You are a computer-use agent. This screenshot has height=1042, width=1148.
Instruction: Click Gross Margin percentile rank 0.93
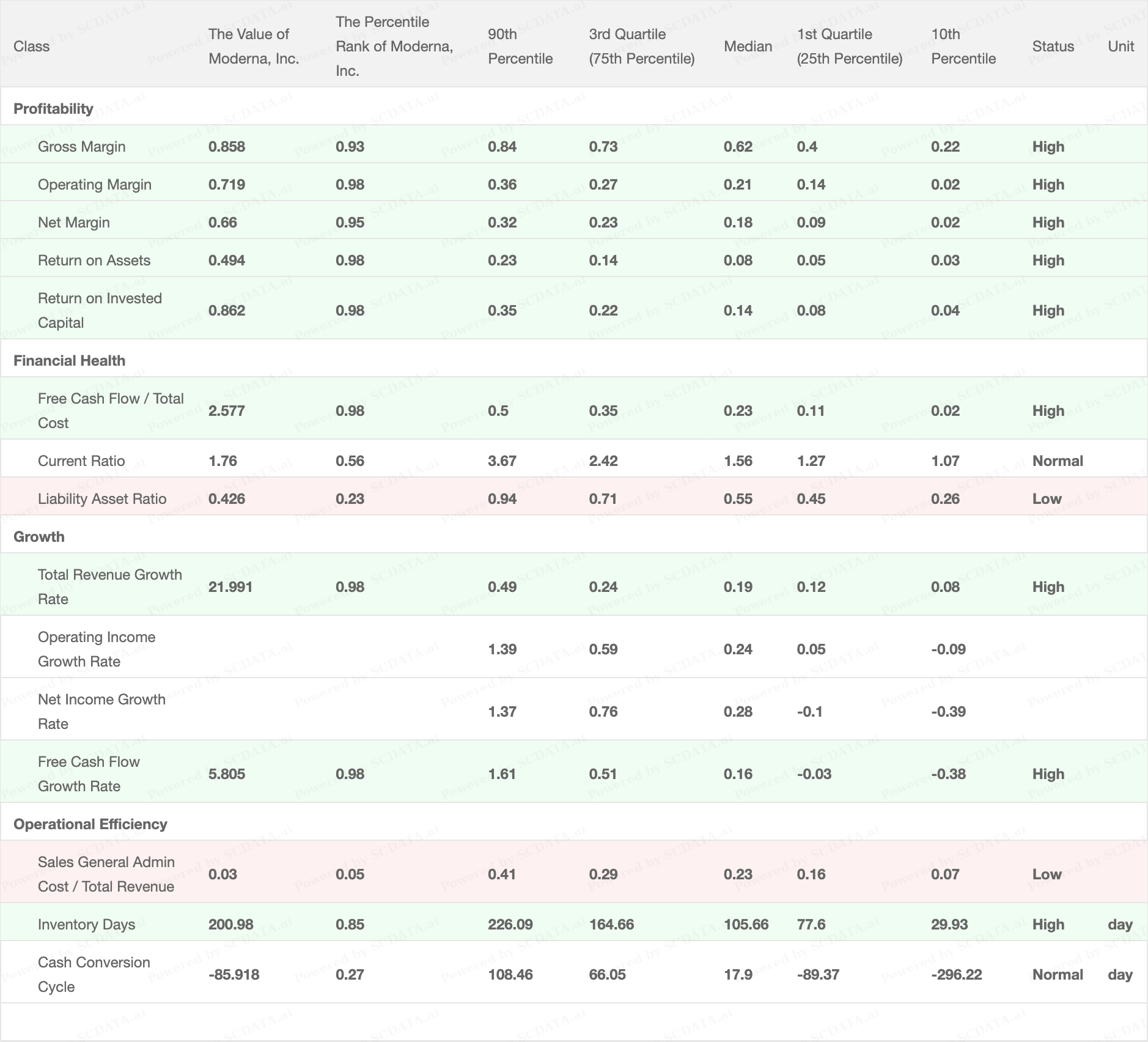pyautogui.click(x=350, y=147)
